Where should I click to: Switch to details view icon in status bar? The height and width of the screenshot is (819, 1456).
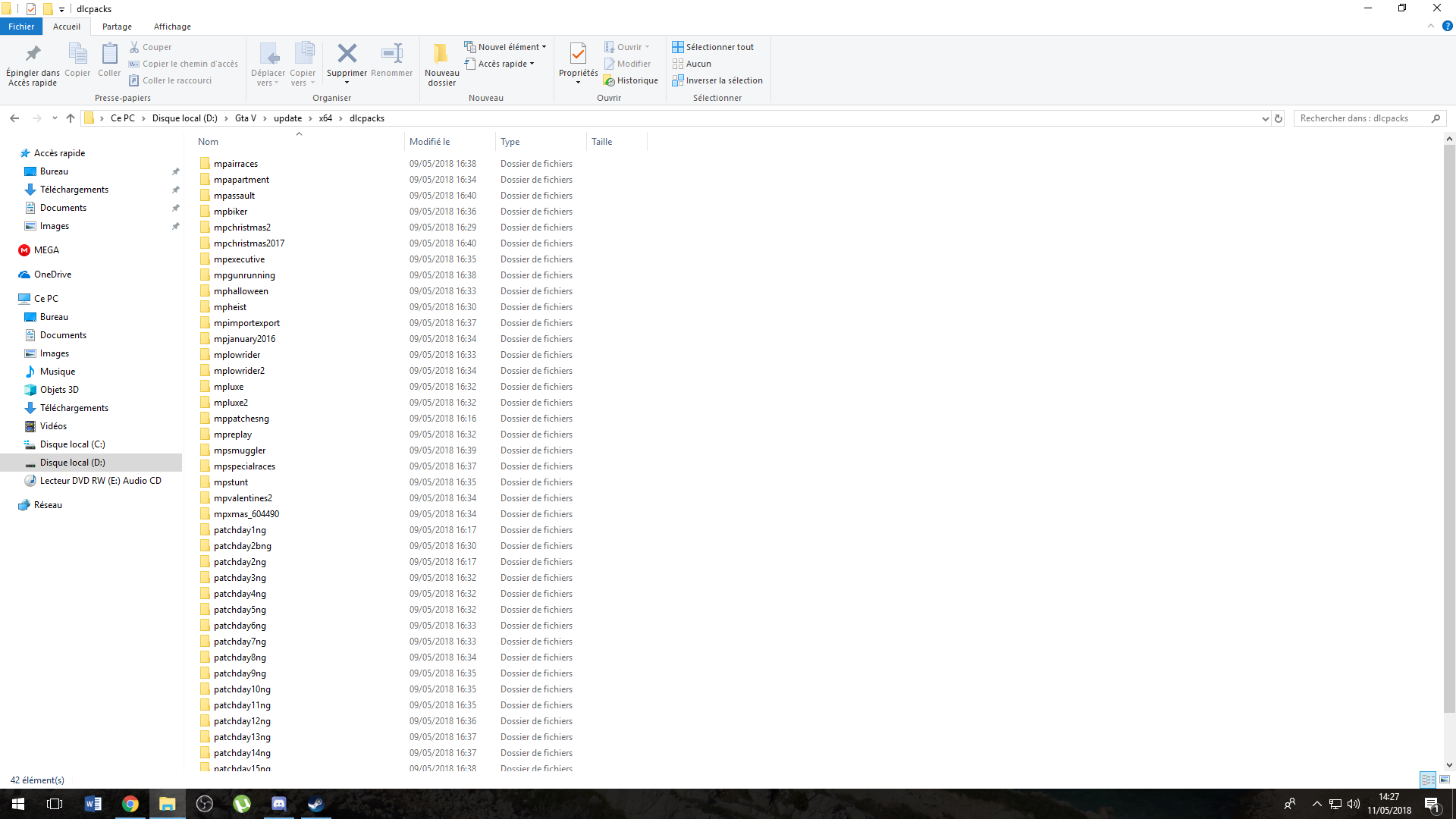(1428, 780)
